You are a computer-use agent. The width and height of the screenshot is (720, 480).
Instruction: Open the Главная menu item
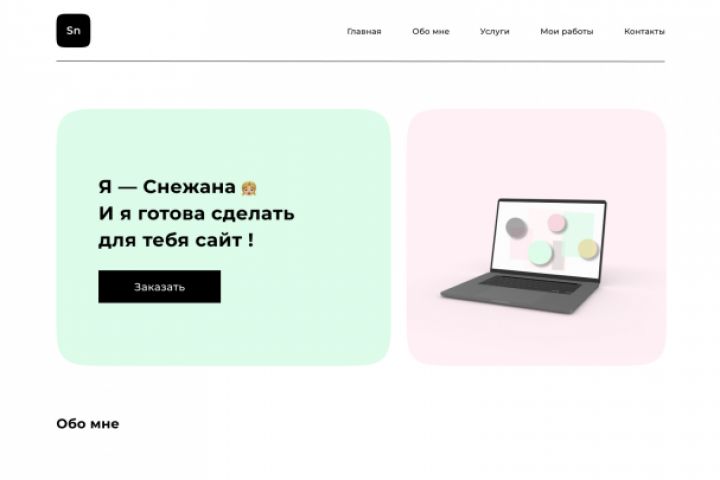pos(364,32)
